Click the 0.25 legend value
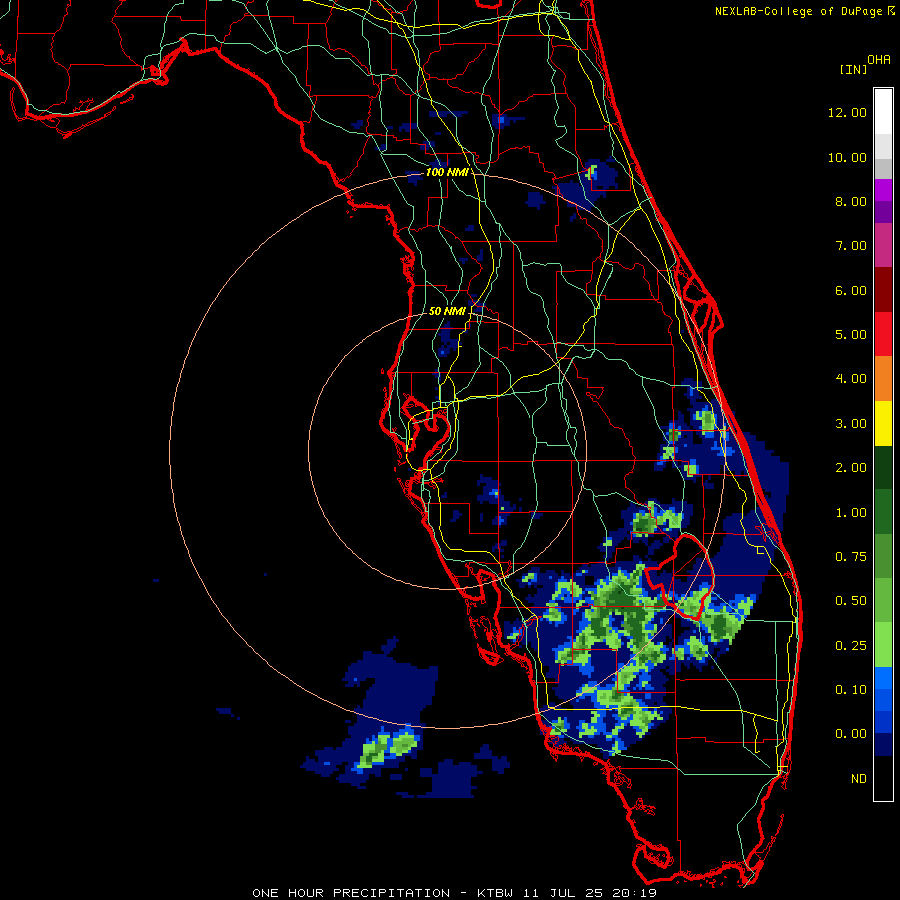The height and width of the screenshot is (900, 900). 851,646
